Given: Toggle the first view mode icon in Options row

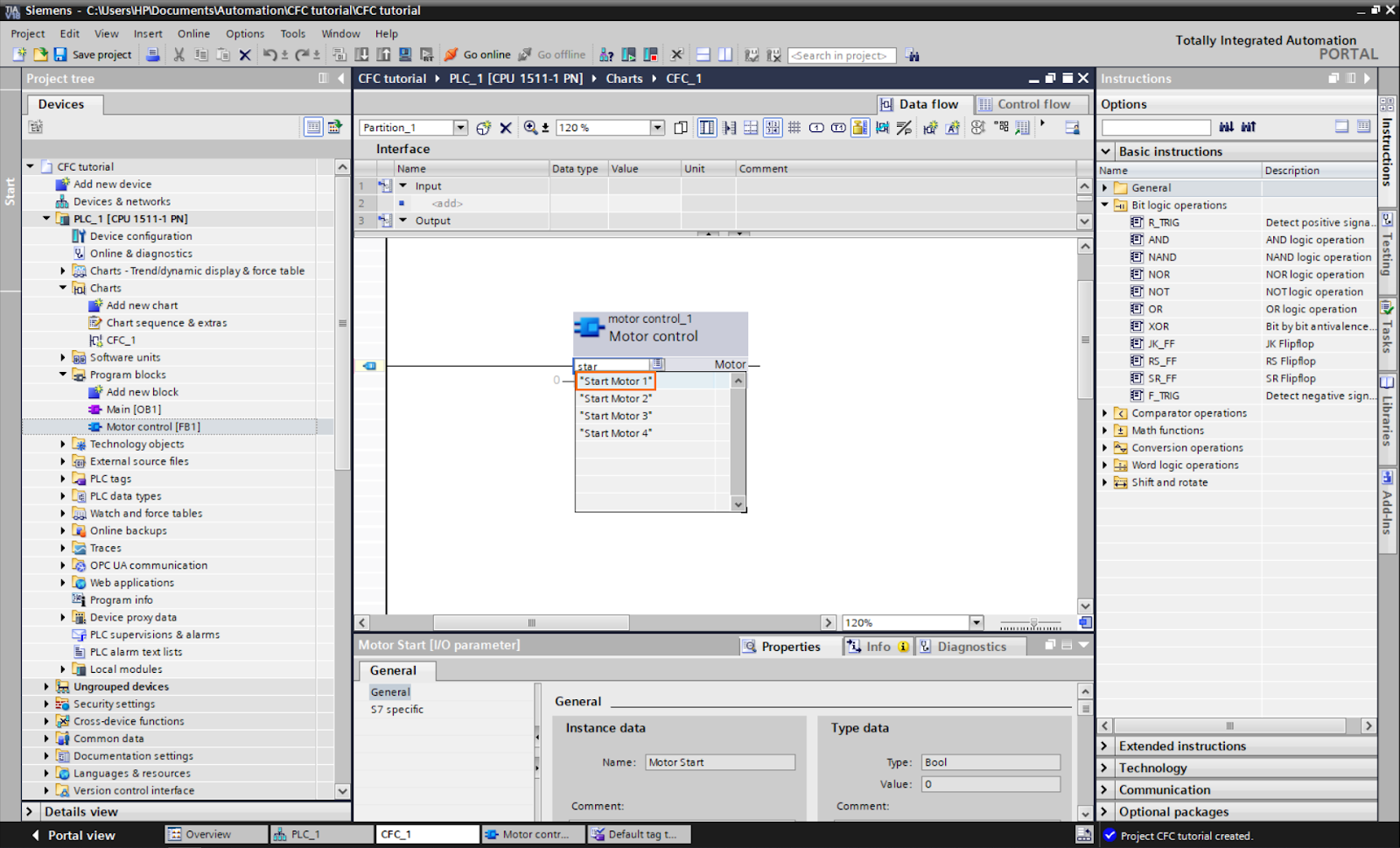Looking at the screenshot, I should click(1342, 127).
